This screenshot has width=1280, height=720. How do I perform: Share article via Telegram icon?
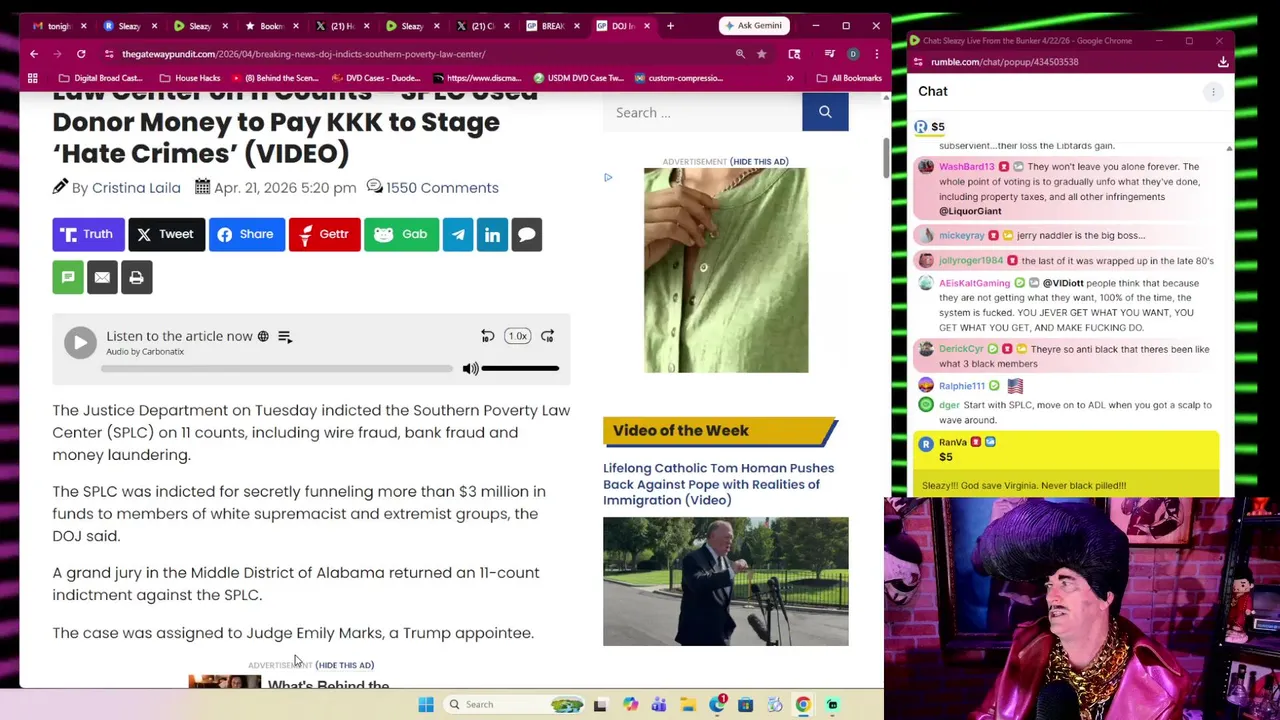[x=458, y=234]
